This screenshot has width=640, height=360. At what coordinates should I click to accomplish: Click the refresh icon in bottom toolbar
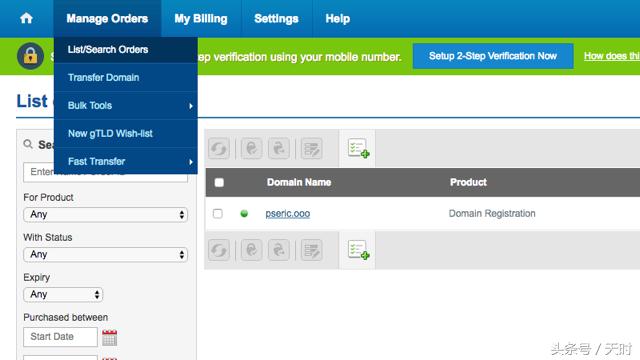coord(219,250)
